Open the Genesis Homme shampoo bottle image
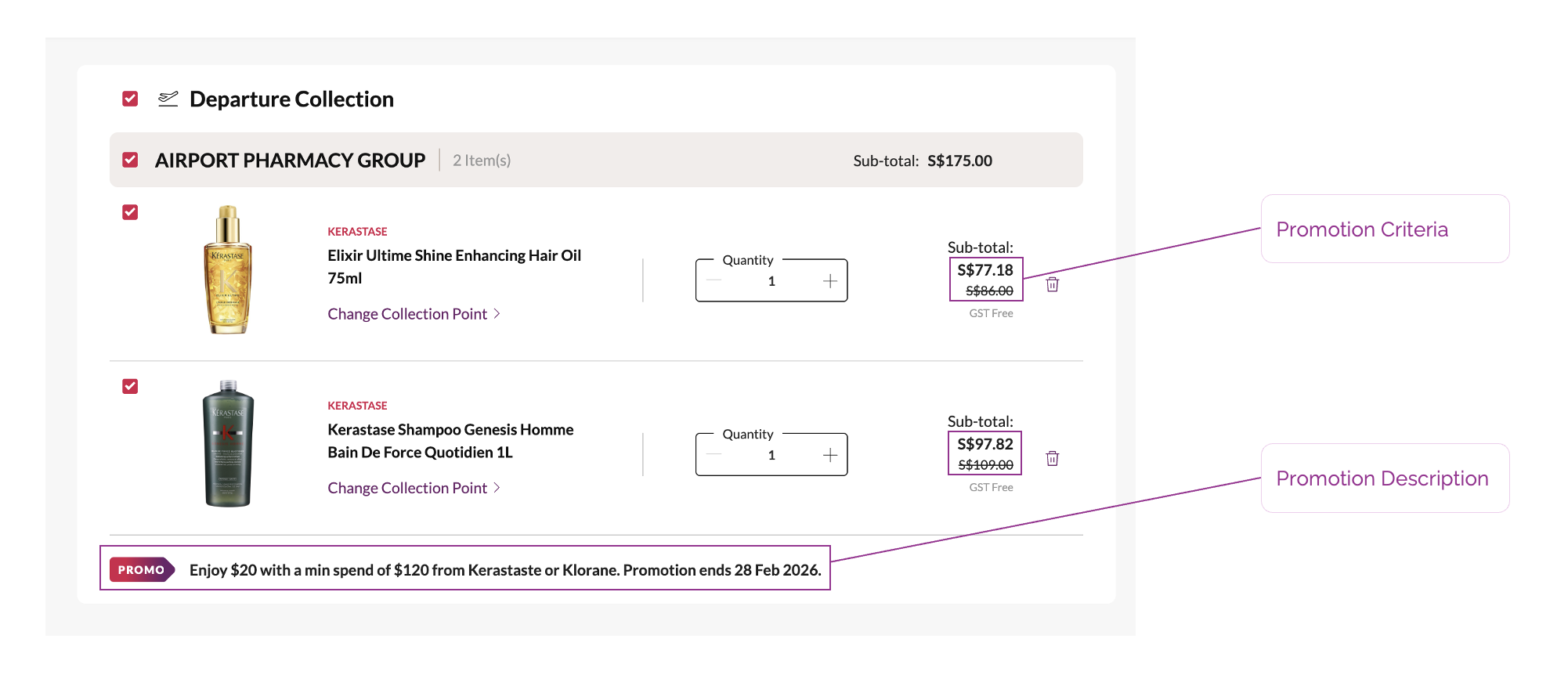This screenshot has height=675, width=1568. coord(228,443)
